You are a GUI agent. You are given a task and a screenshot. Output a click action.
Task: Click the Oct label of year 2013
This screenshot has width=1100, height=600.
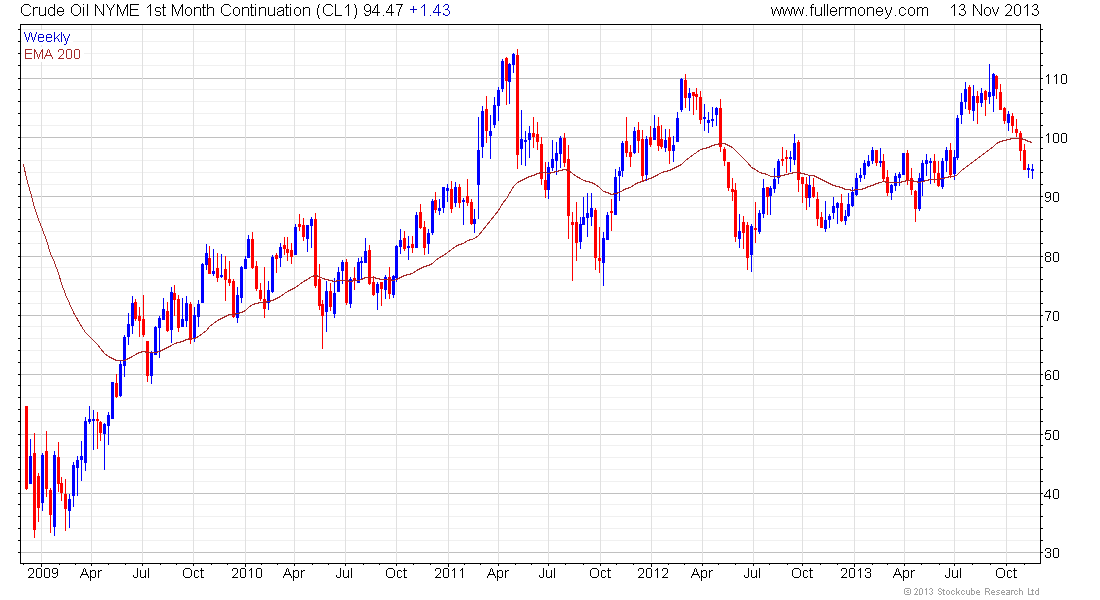pos(1006,573)
